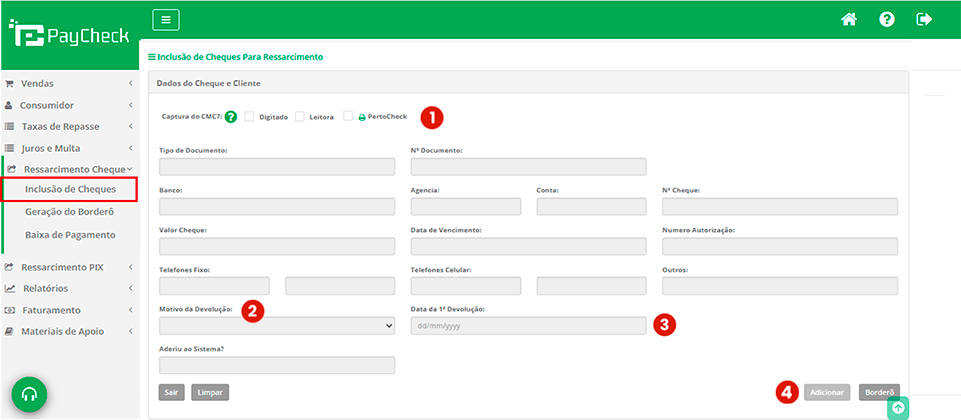Click the Taxas de Repasse list icon
Image resolution: width=961 pixels, height=420 pixels.
[x=9, y=126]
